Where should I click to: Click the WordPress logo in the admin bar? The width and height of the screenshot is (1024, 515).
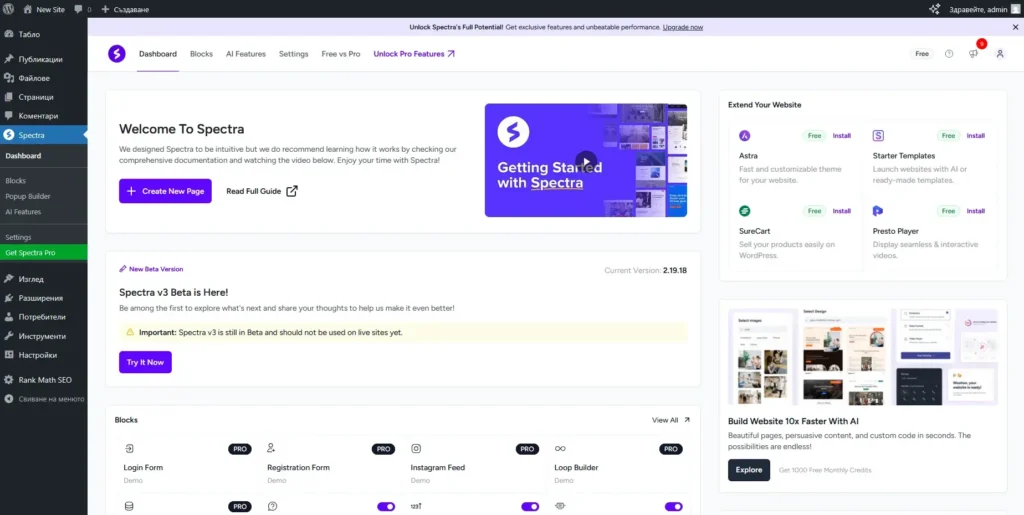[x=8, y=9]
